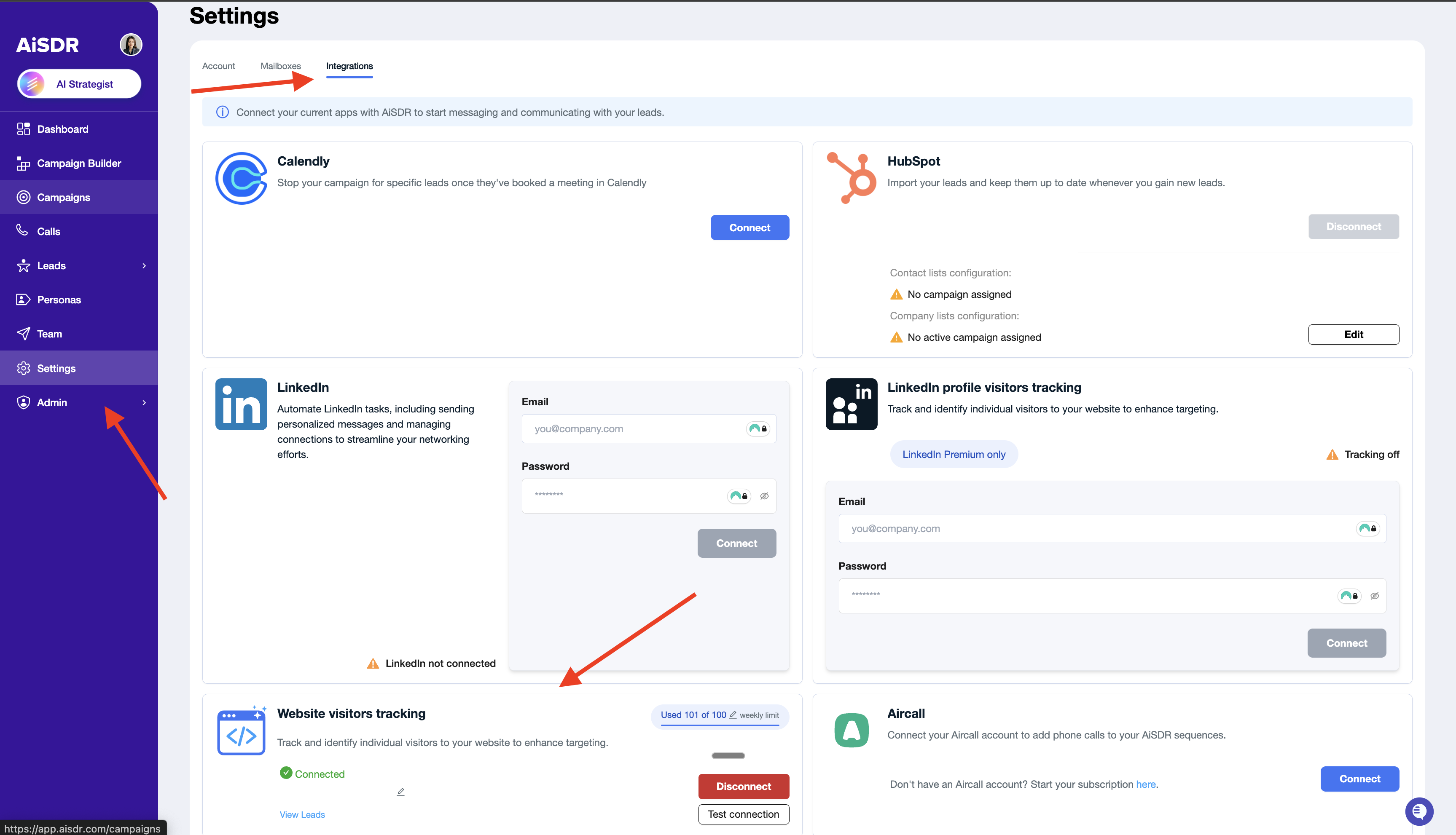1456x835 pixels.
Task: Open the View Leads link
Action: click(x=302, y=814)
